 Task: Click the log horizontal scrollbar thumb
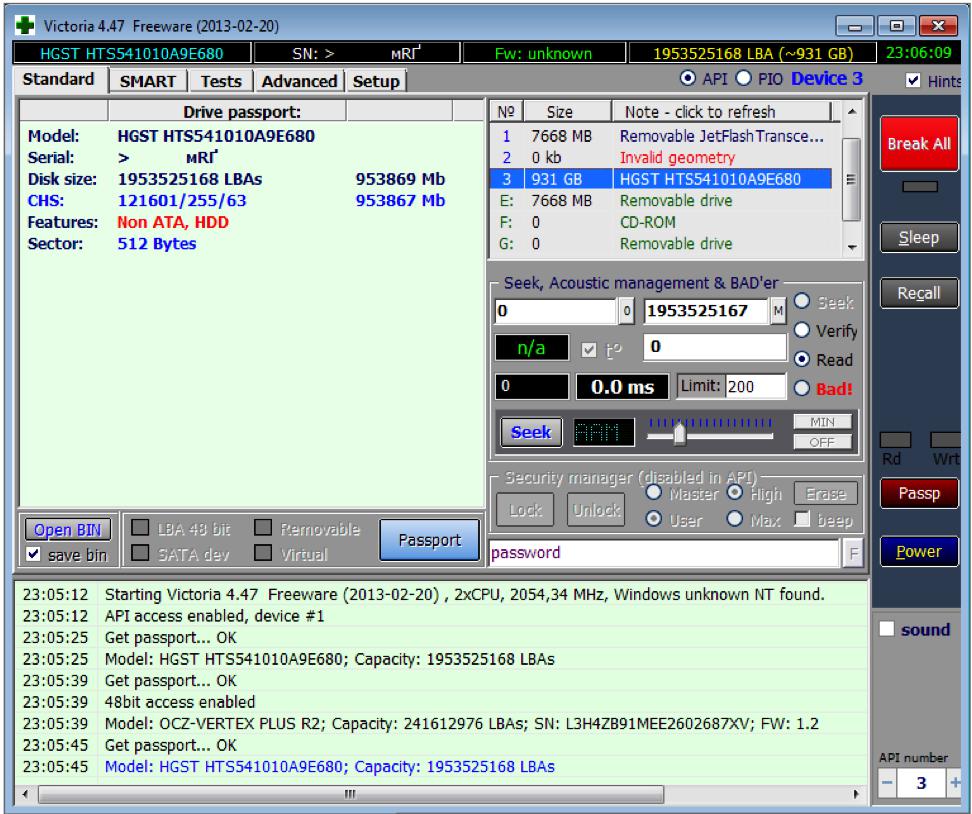click(x=351, y=794)
